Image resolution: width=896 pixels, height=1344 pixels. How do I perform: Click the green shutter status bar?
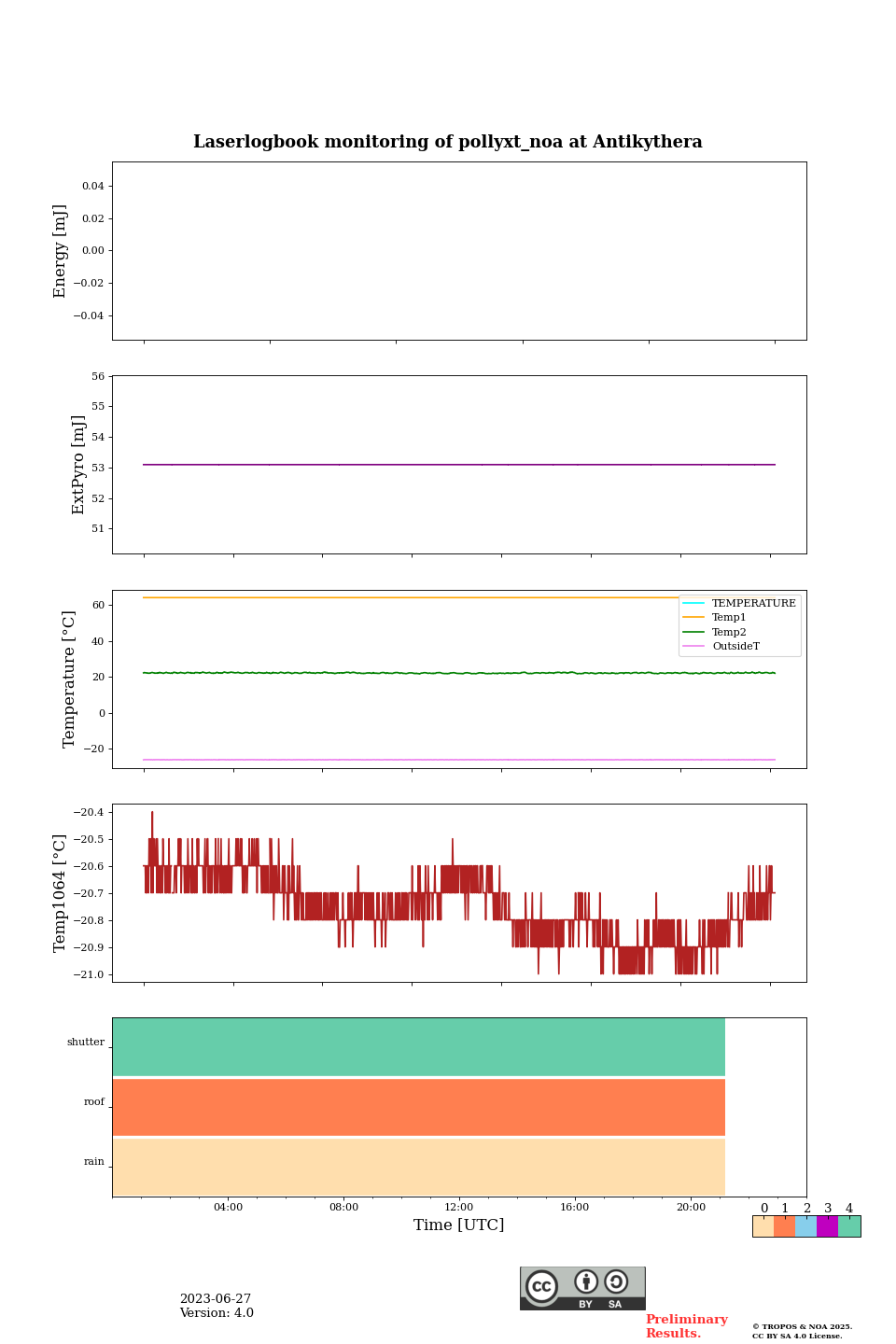tap(419, 1047)
